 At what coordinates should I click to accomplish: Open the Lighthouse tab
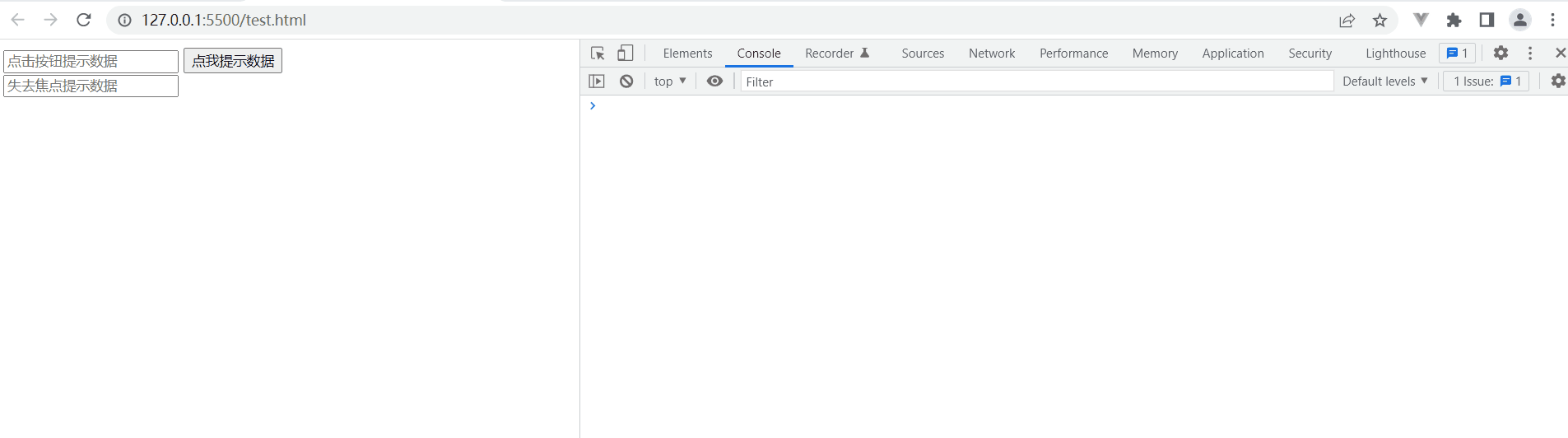1396,54
